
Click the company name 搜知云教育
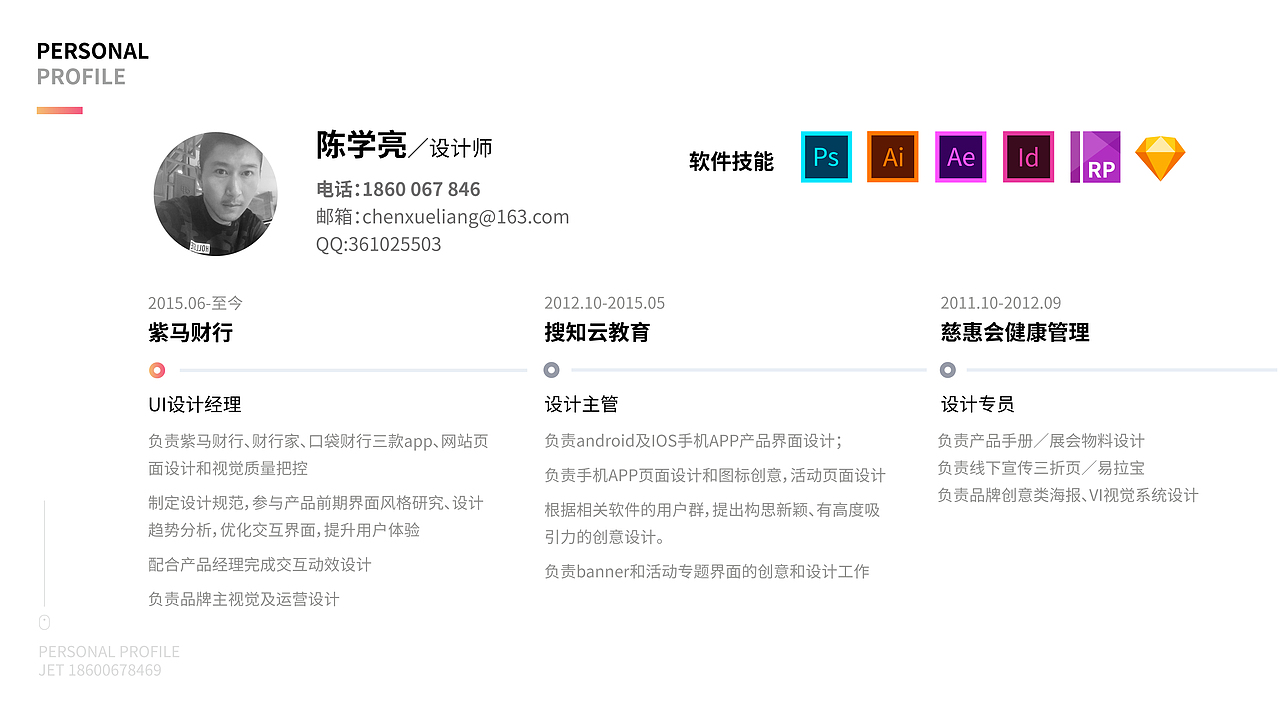[x=597, y=332]
